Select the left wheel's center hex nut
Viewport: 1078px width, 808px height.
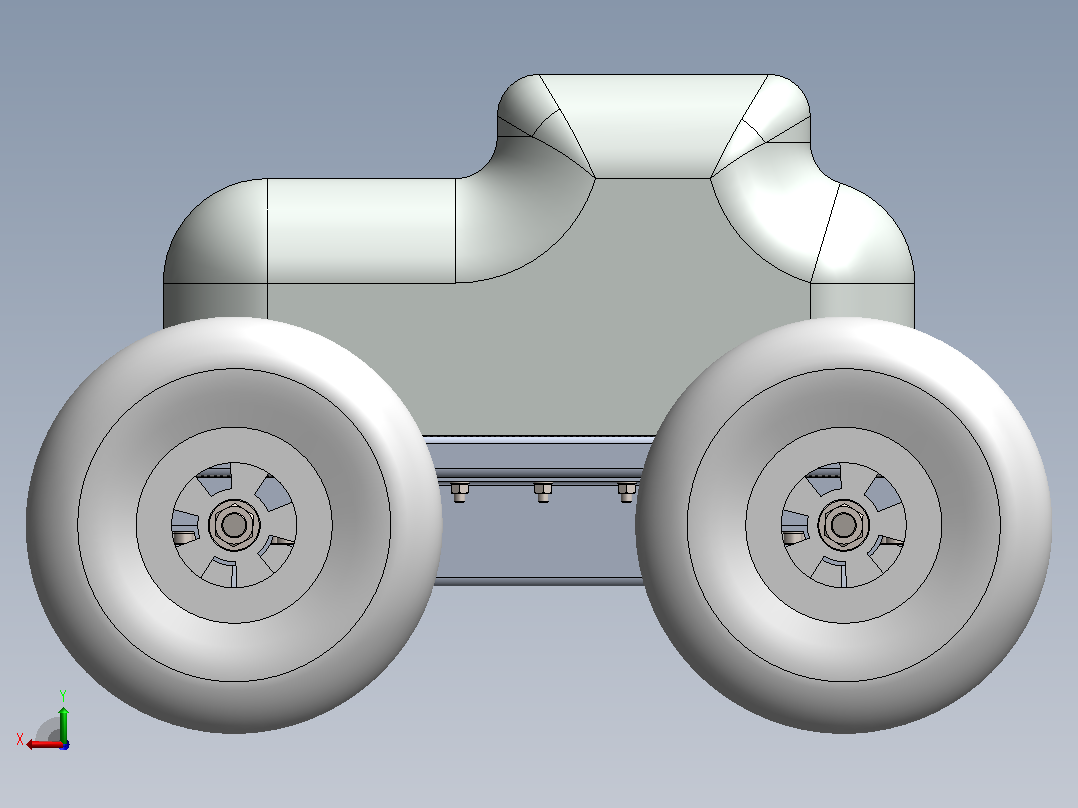(x=234, y=525)
